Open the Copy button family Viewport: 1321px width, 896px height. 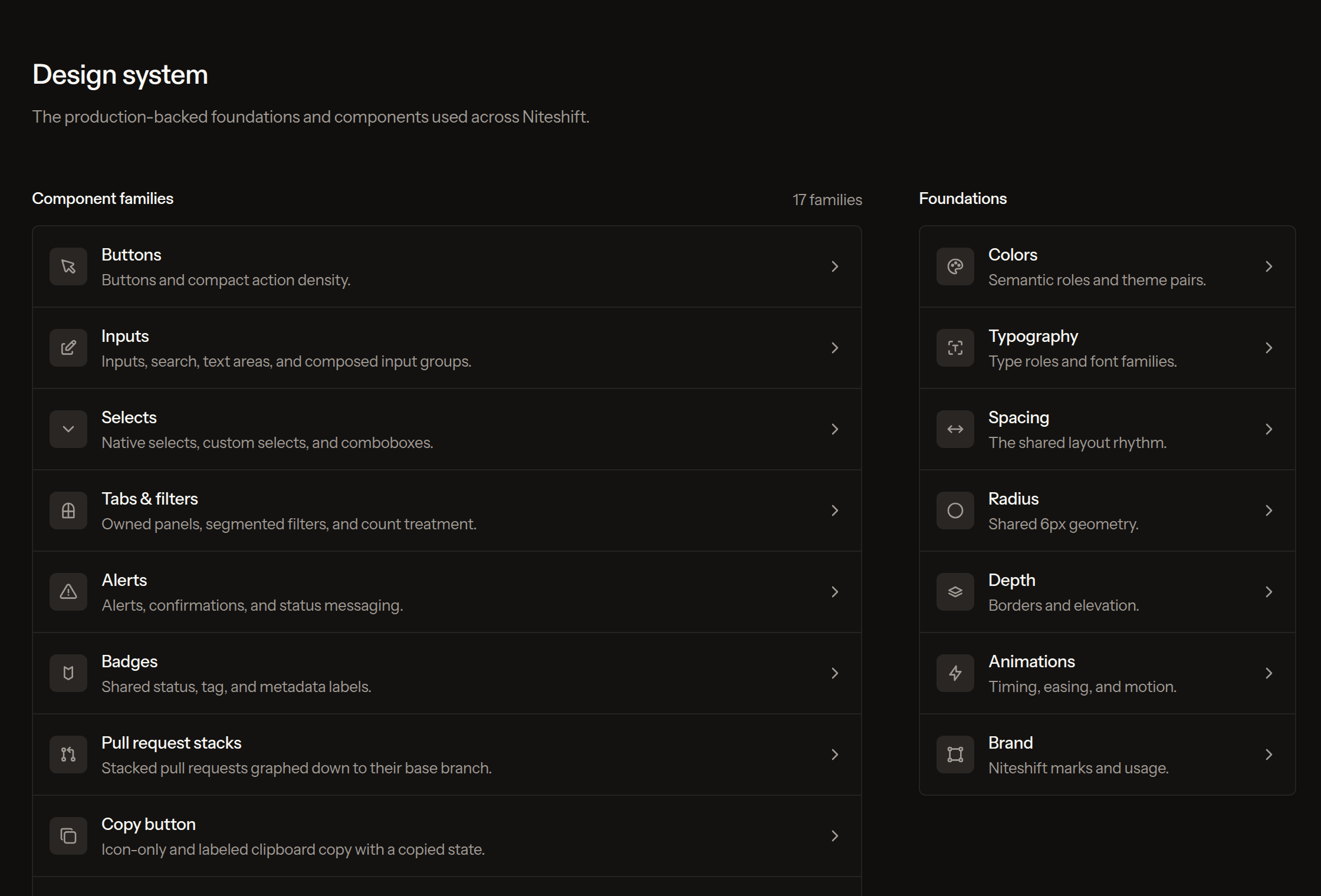(447, 836)
